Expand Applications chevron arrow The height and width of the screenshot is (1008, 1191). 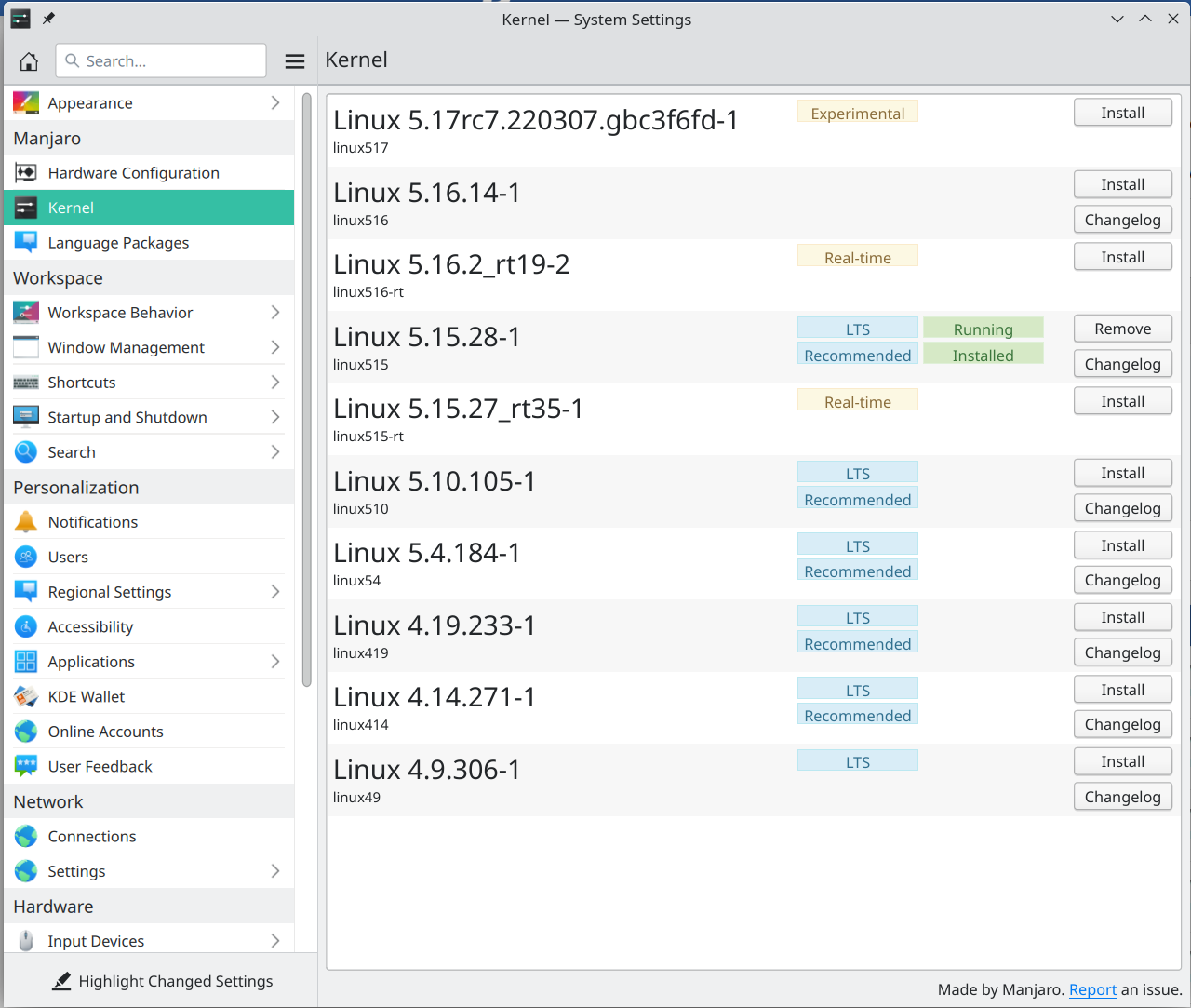[275, 662]
